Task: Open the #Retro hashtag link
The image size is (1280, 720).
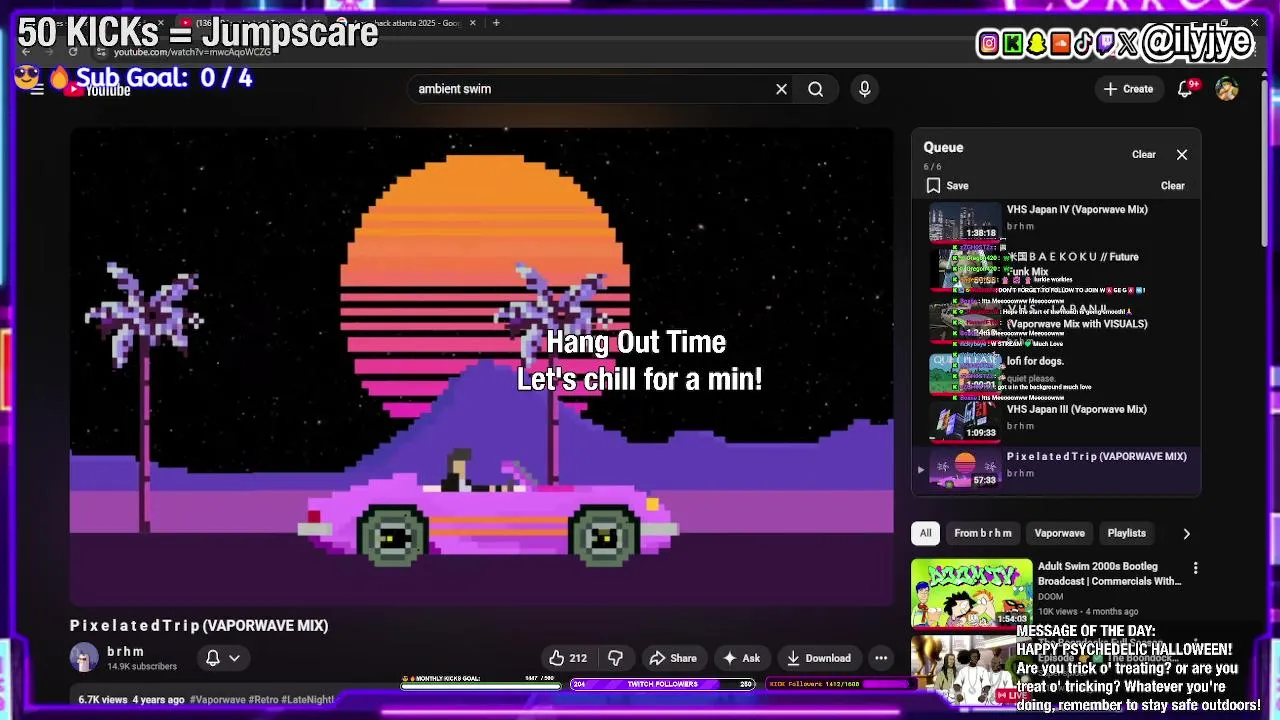Action: pyautogui.click(x=262, y=700)
